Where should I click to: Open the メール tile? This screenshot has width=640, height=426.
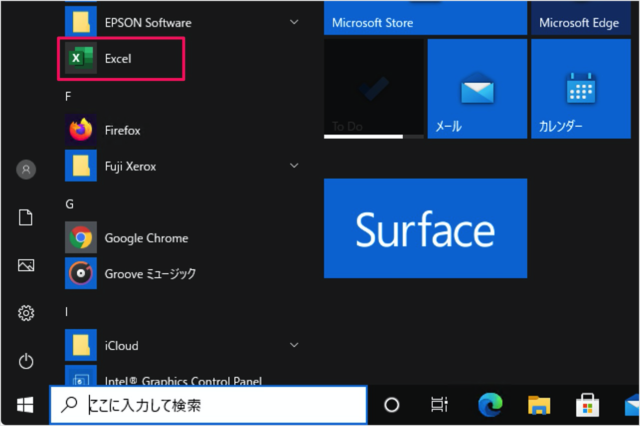pos(477,89)
